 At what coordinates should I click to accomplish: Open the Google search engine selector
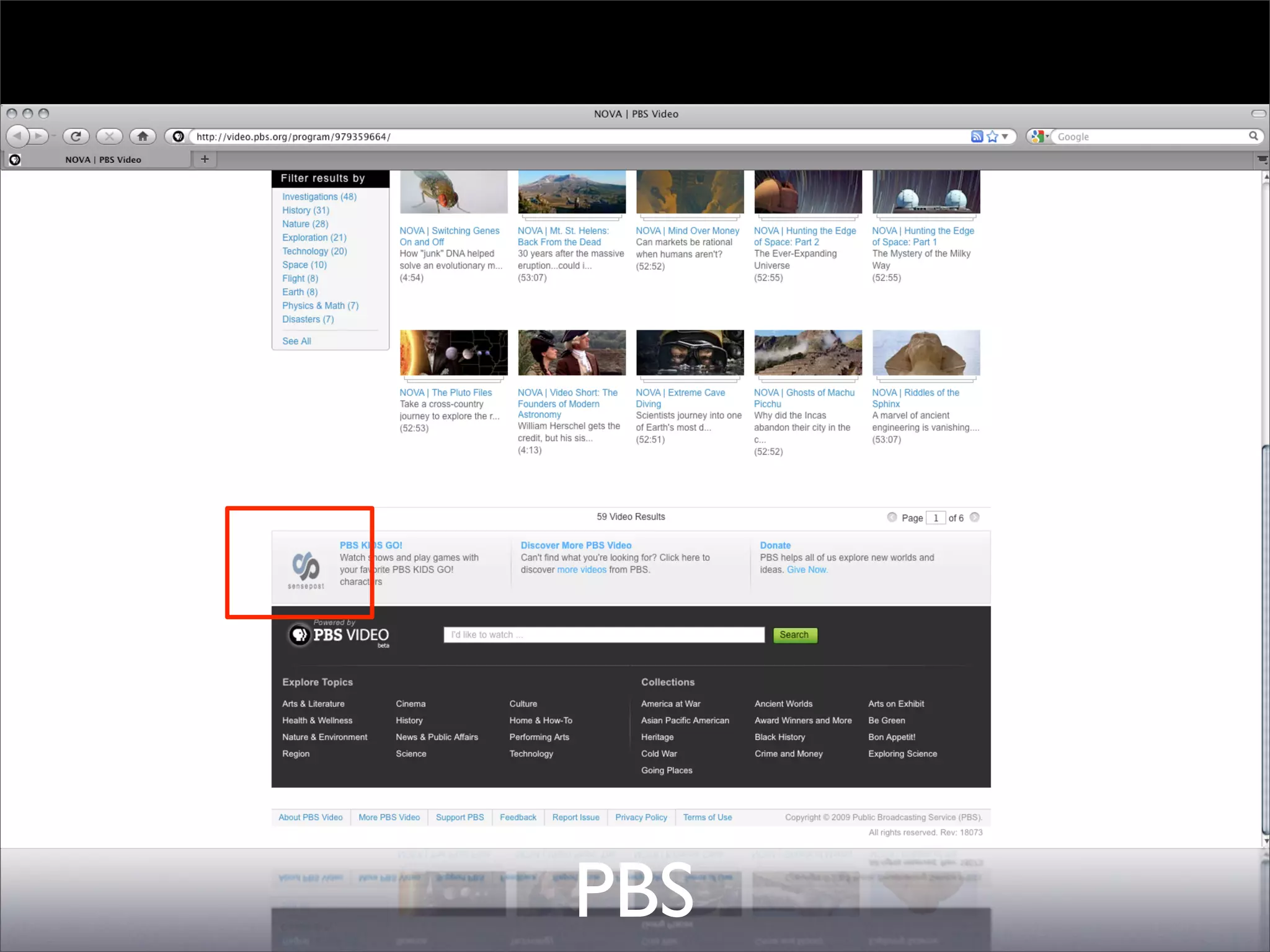pos(1040,136)
